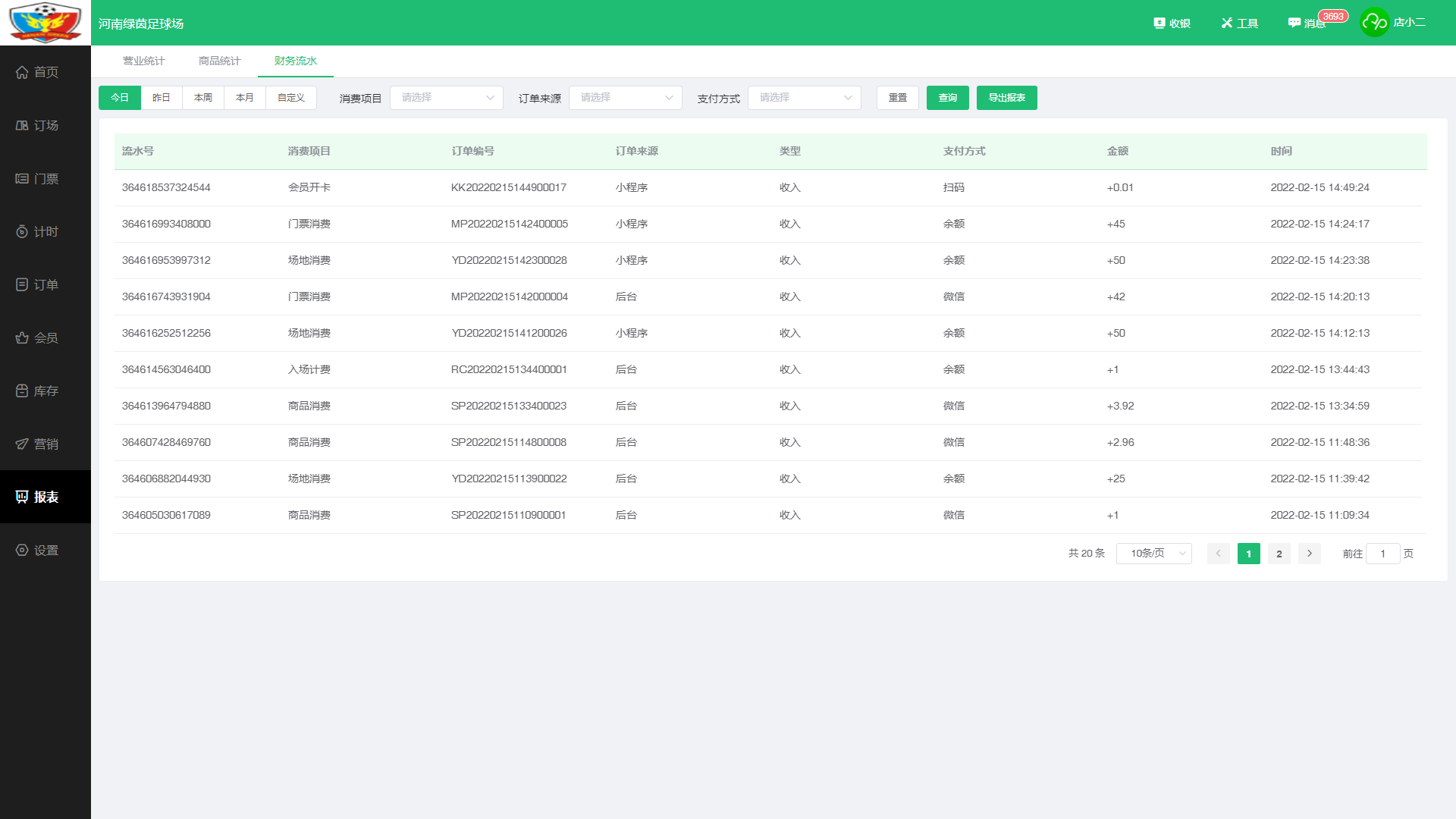Expand the 消费项目 dropdown
Screen dimensions: 1456x819
coord(447,98)
